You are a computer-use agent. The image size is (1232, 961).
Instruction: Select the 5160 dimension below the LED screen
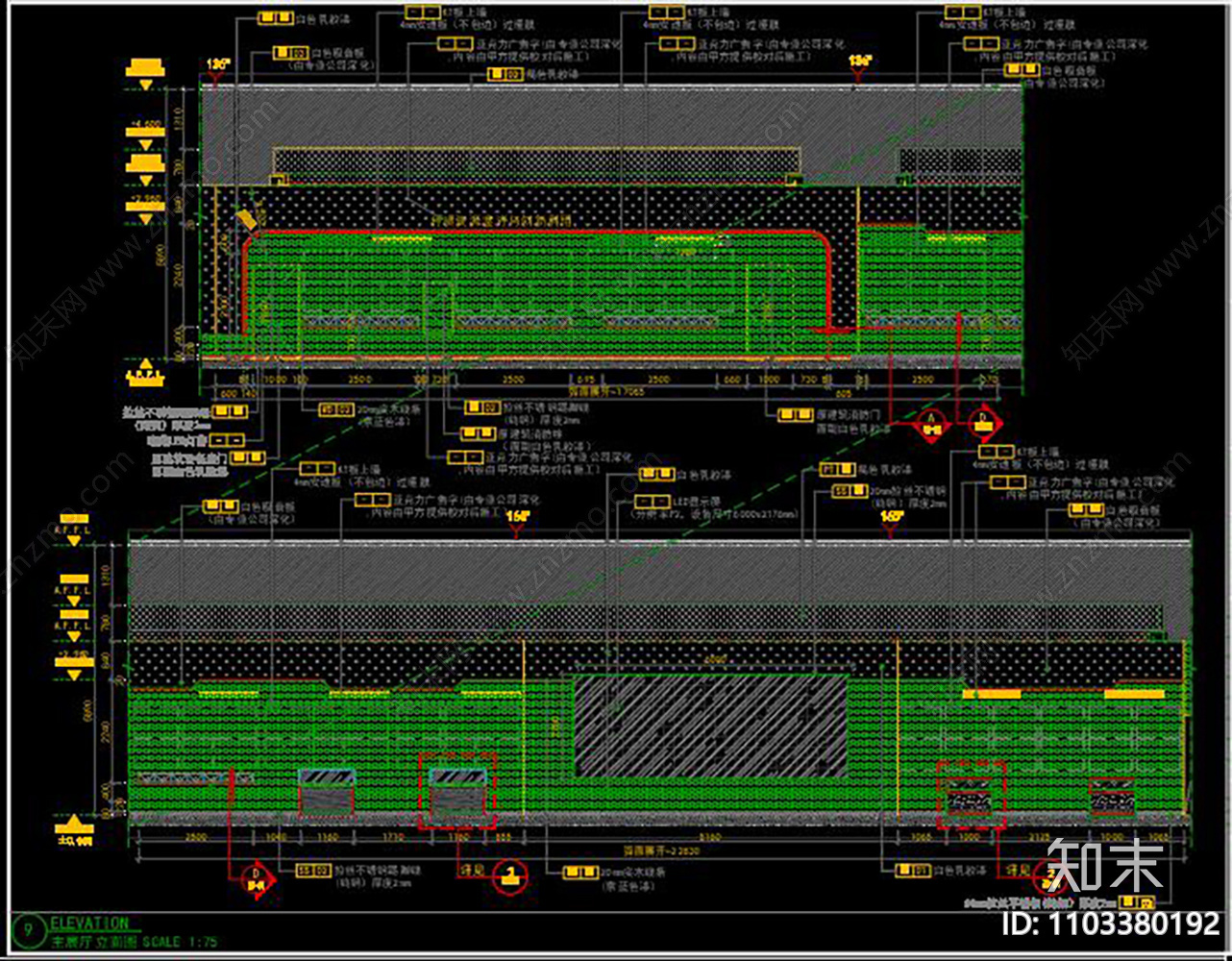(710, 838)
